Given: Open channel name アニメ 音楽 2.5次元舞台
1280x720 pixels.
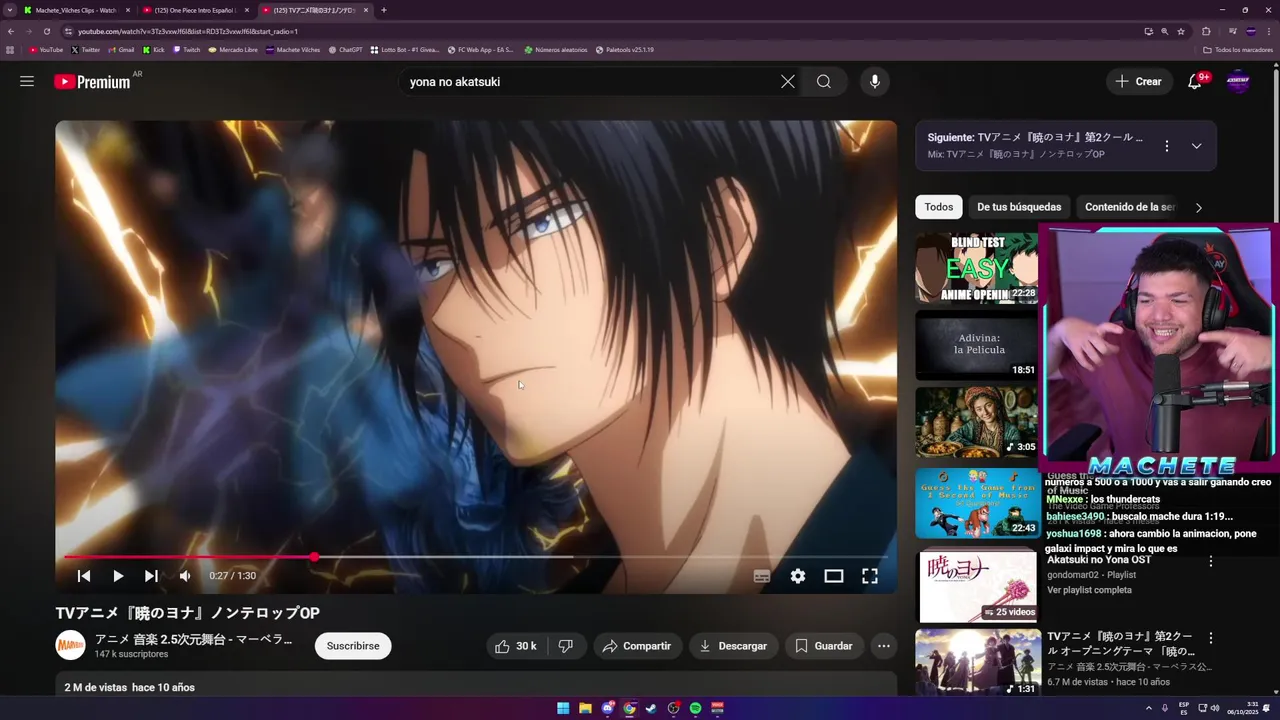Looking at the screenshot, I should click(193, 639).
